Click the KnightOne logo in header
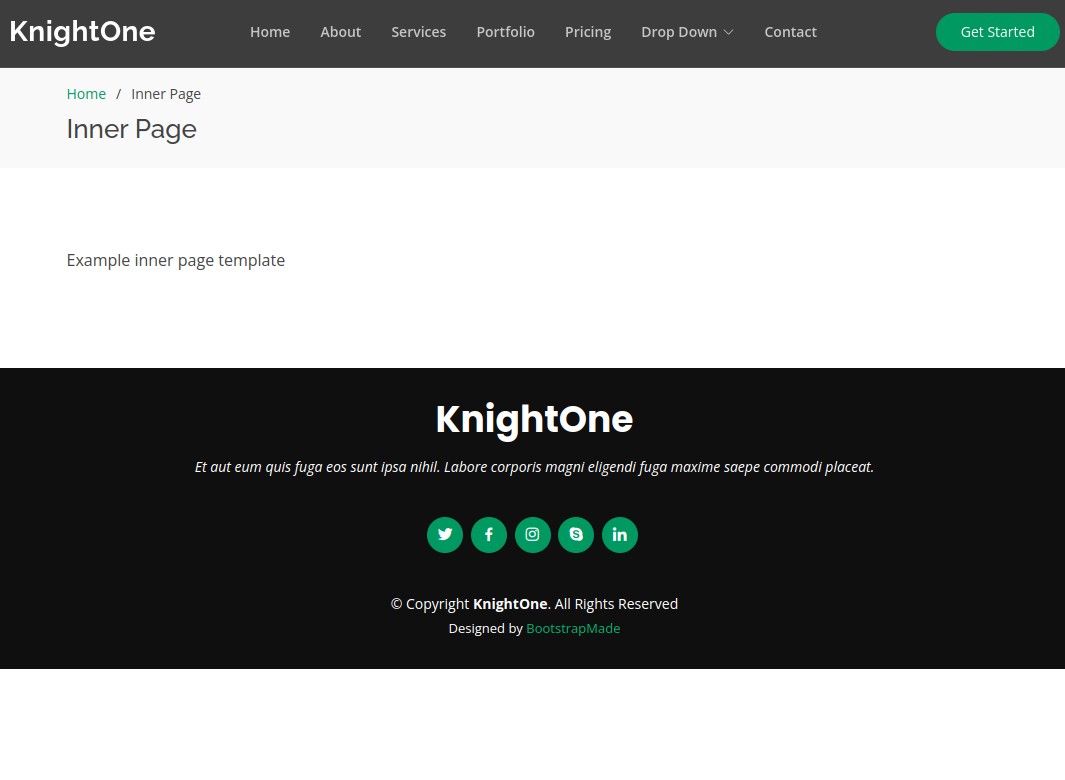Viewport: 1065px width, 780px height. click(x=82, y=32)
